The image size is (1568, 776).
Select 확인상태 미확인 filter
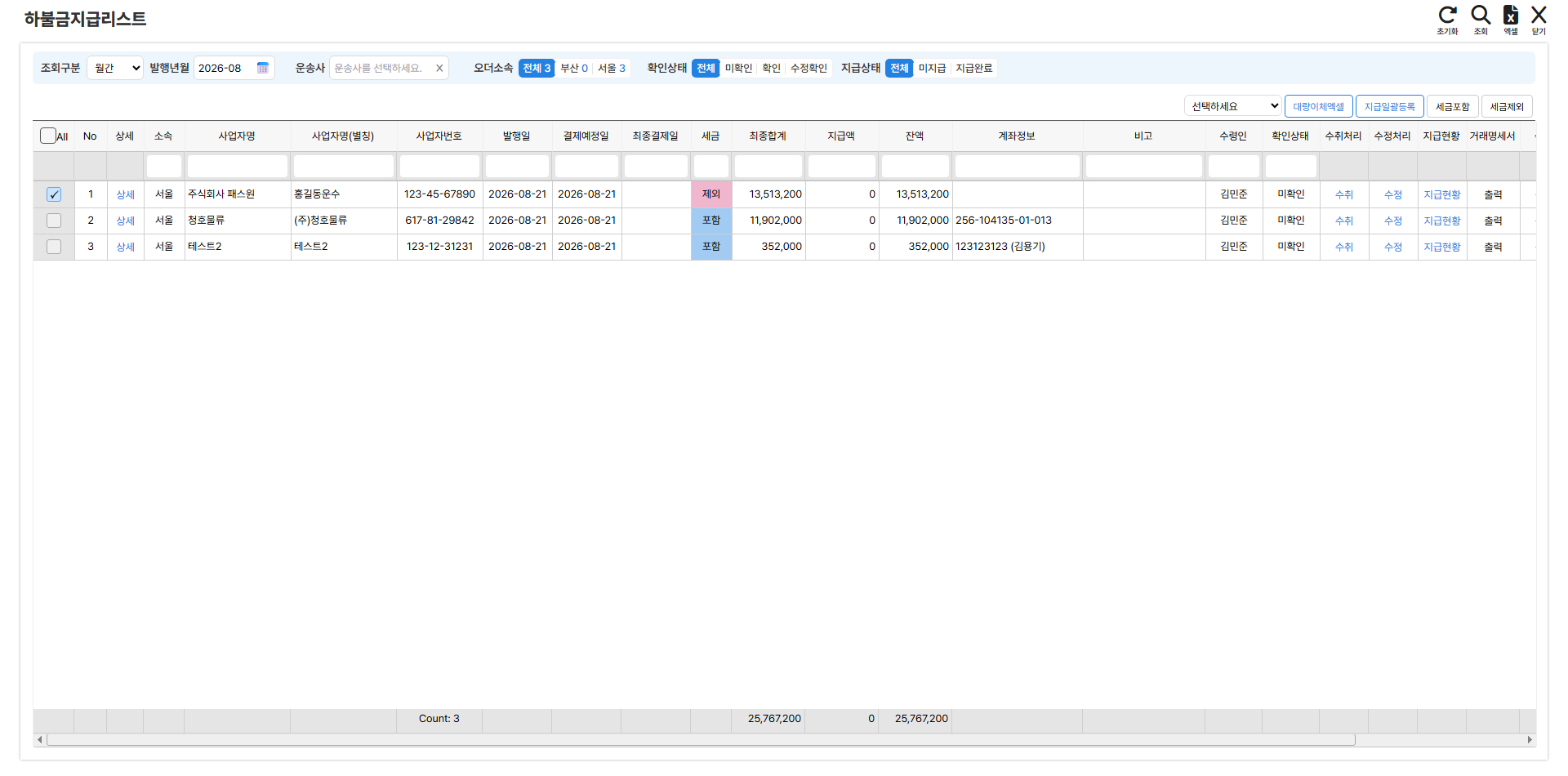pos(738,68)
